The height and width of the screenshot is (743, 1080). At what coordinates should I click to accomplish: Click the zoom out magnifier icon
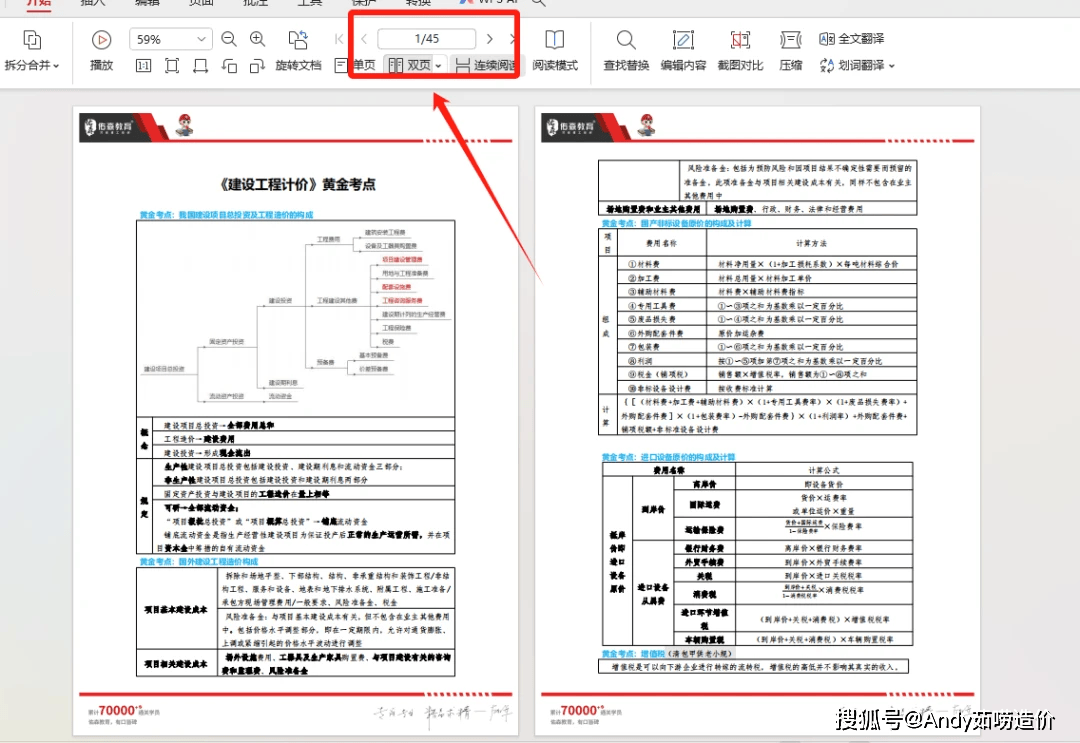229,39
